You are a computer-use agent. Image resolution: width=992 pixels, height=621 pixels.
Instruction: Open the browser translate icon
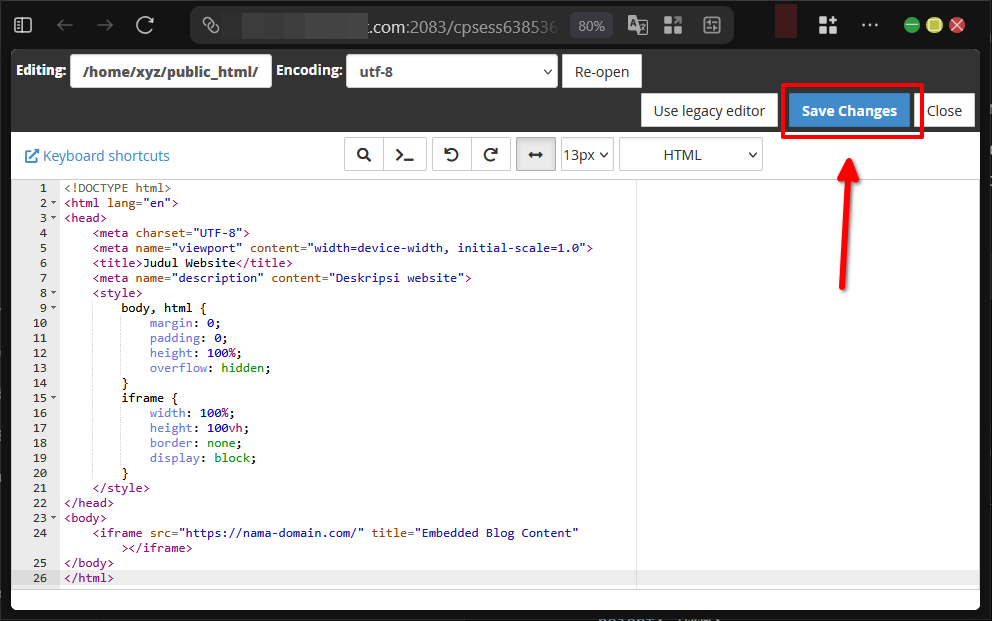637,26
